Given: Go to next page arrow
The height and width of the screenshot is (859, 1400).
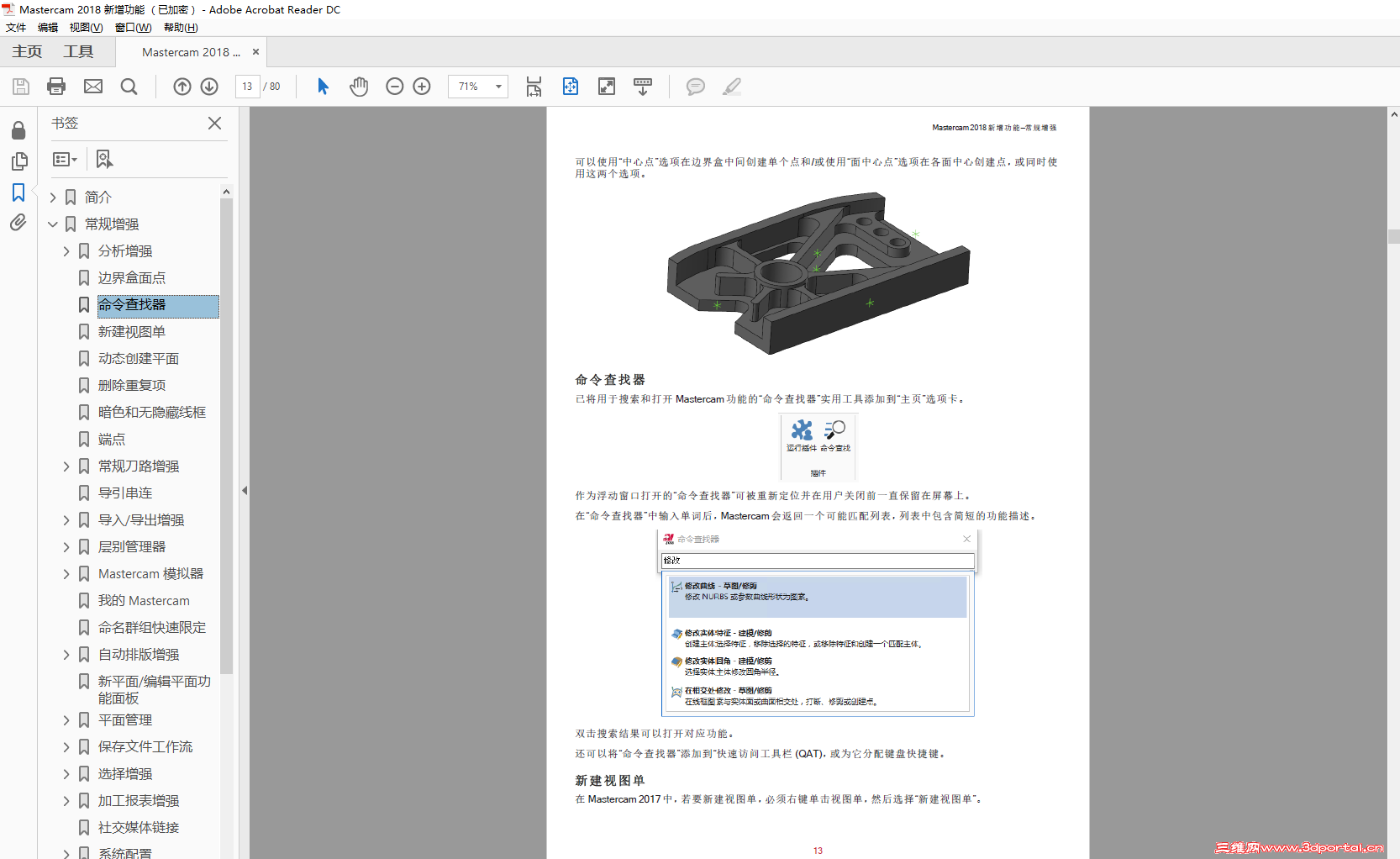Looking at the screenshot, I should pos(209,87).
